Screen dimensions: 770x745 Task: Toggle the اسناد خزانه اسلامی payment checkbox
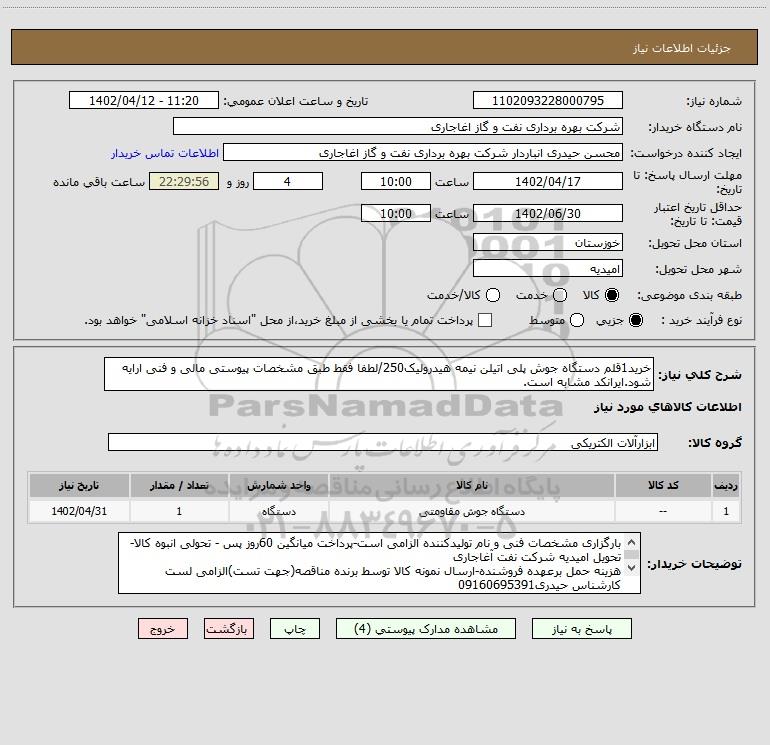pyautogui.click(x=485, y=320)
